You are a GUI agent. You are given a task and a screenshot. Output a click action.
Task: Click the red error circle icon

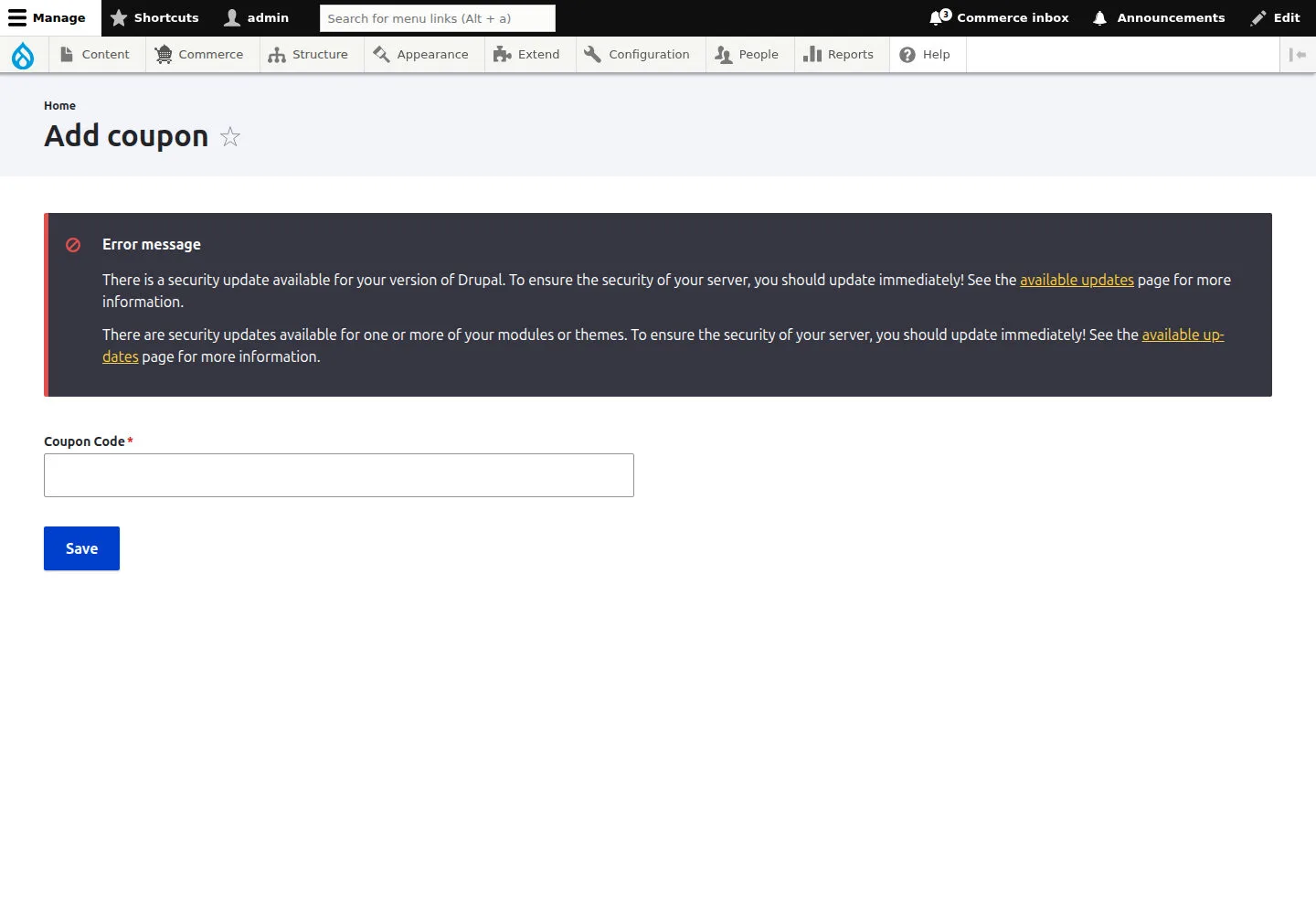coord(73,245)
